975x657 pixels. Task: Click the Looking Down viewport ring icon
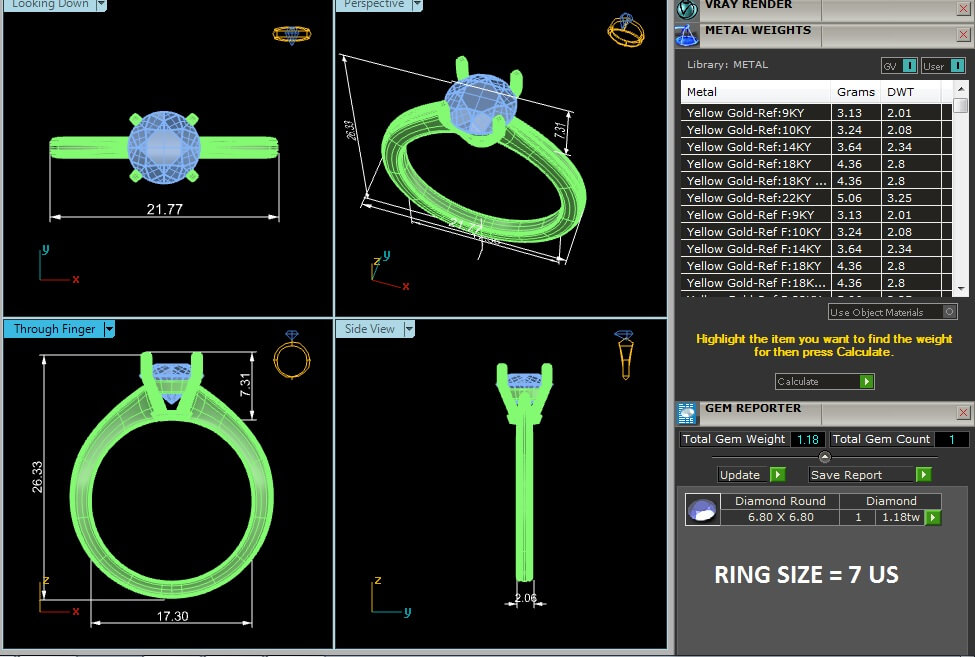289,34
